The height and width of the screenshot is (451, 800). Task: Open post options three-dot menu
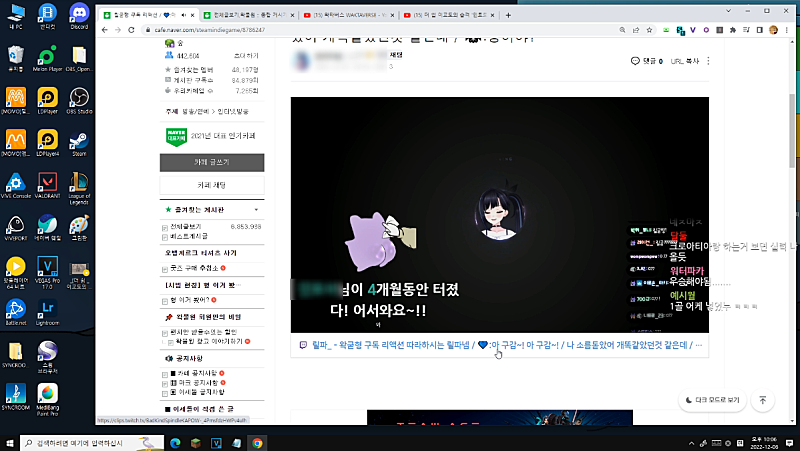[708, 61]
